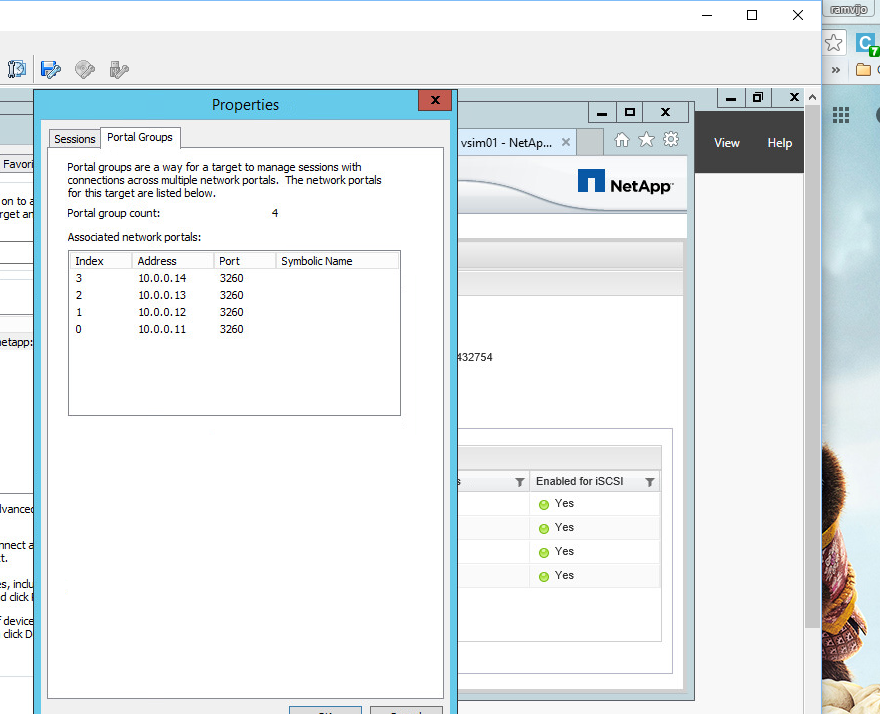The height and width of the screenshot is (714, 880).
Task: Click the apps grid icon at top right
Action: point(840,115)
